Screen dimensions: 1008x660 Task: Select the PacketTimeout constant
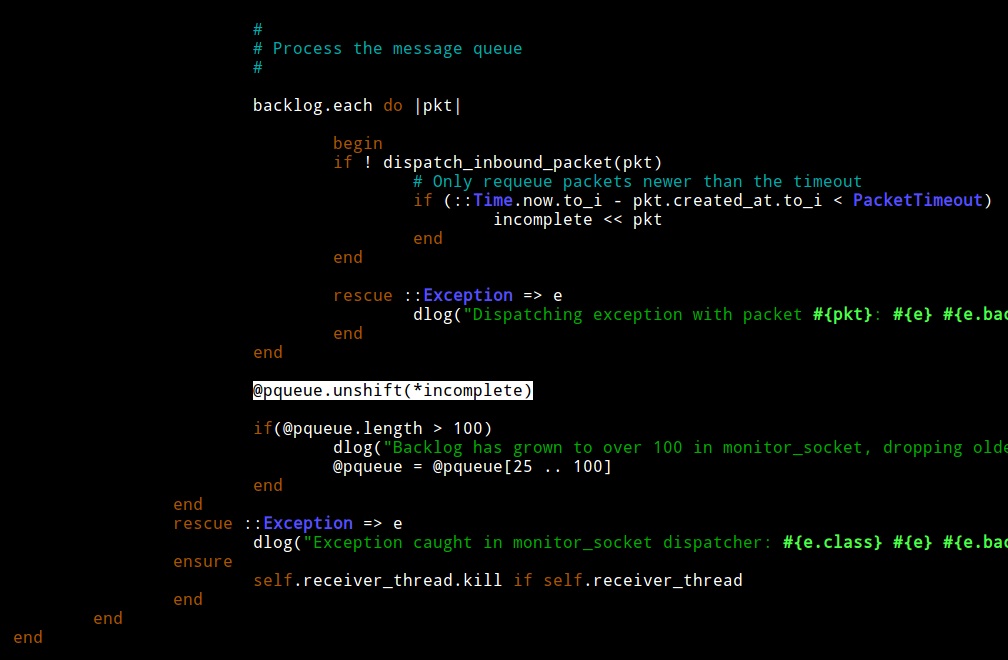click(917, 200)
